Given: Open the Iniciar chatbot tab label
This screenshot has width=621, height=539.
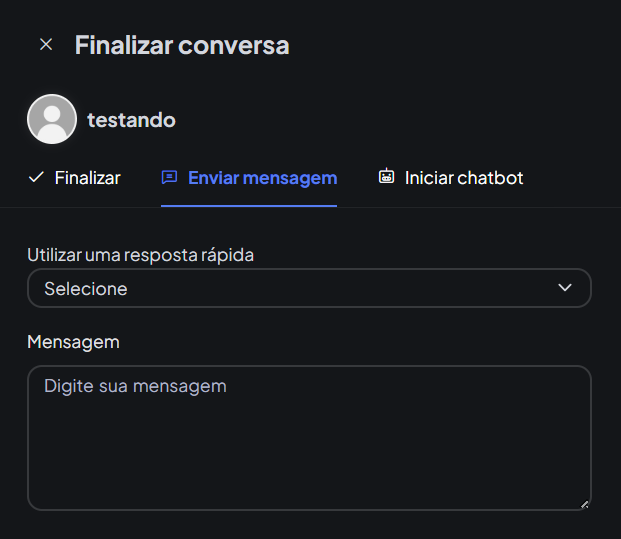Looking at the screenshot, I should (x=464, y=178).
